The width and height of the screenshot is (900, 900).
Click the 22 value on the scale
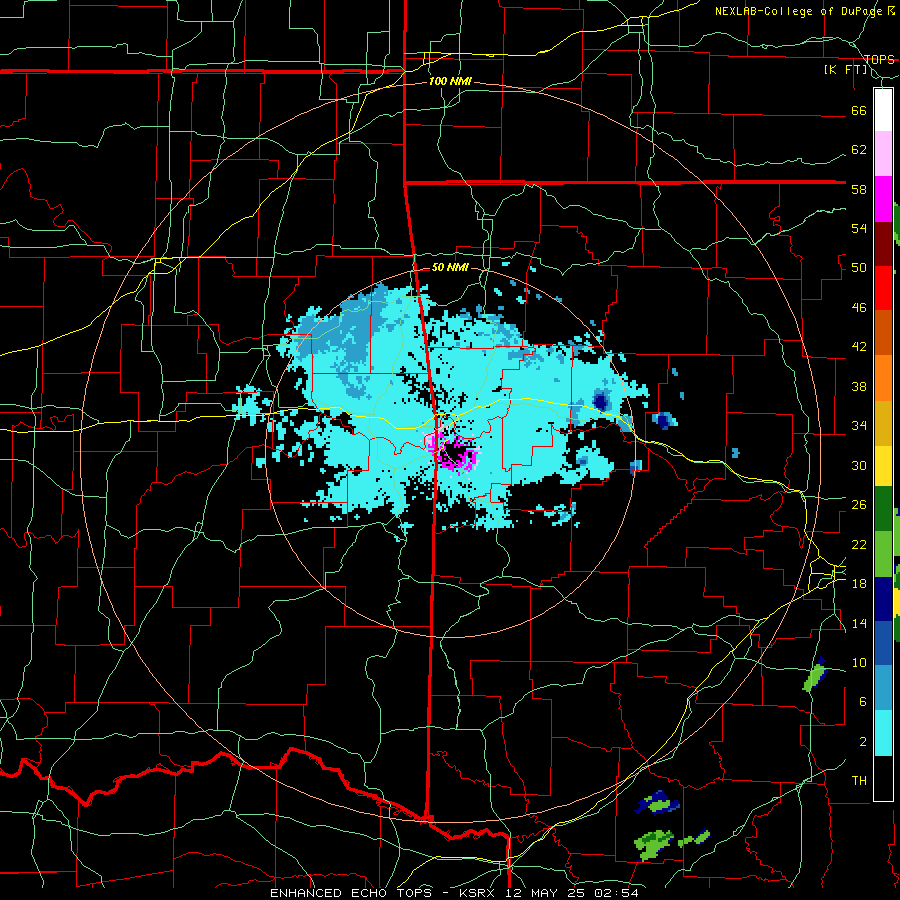point(859,544)
